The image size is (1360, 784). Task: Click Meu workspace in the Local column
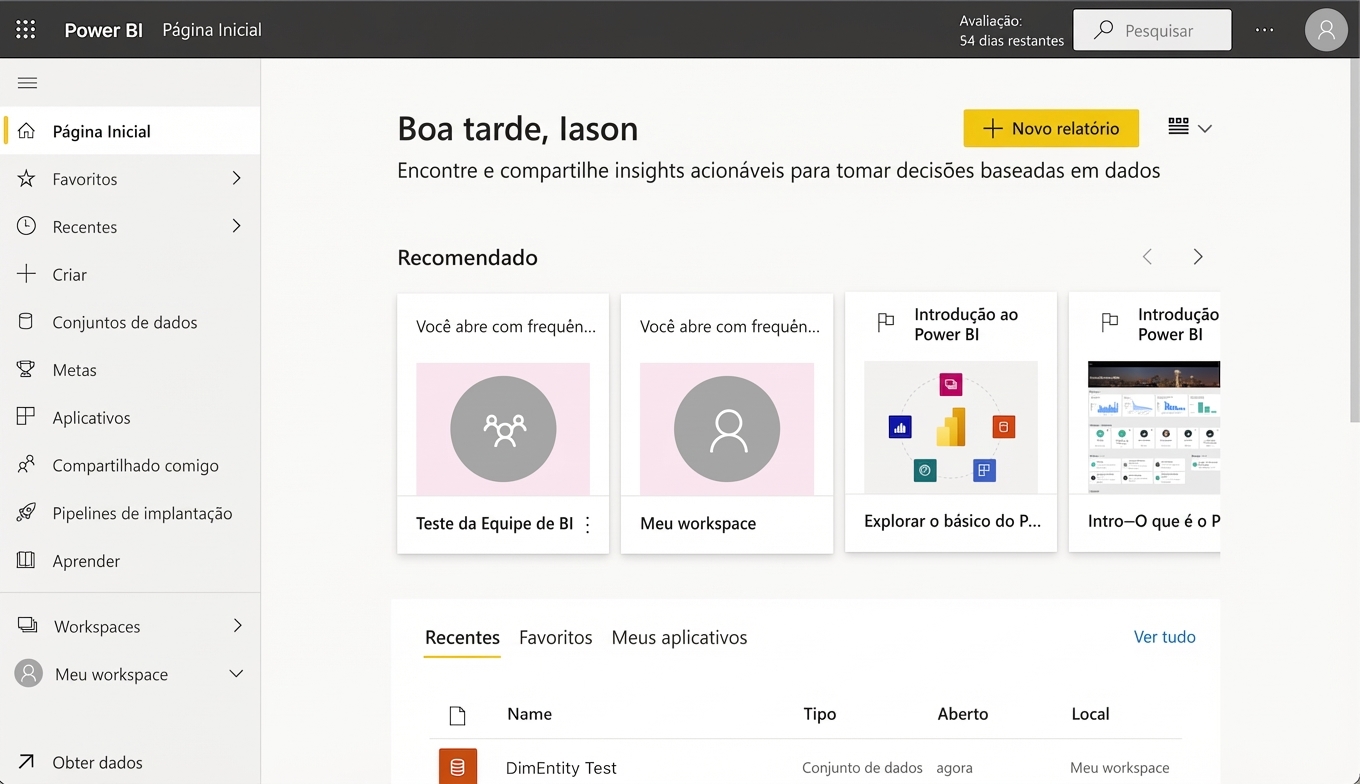tap(1120, 768)
